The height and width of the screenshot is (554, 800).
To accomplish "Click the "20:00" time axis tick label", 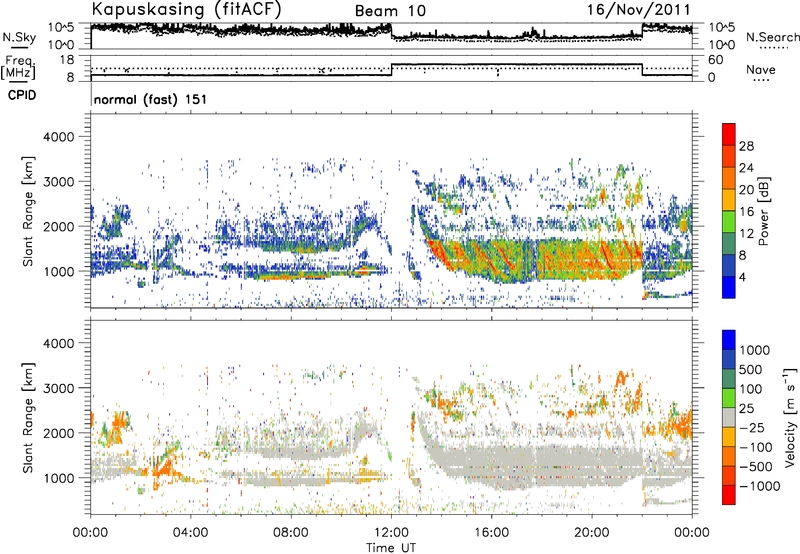I will coord(592,533).
